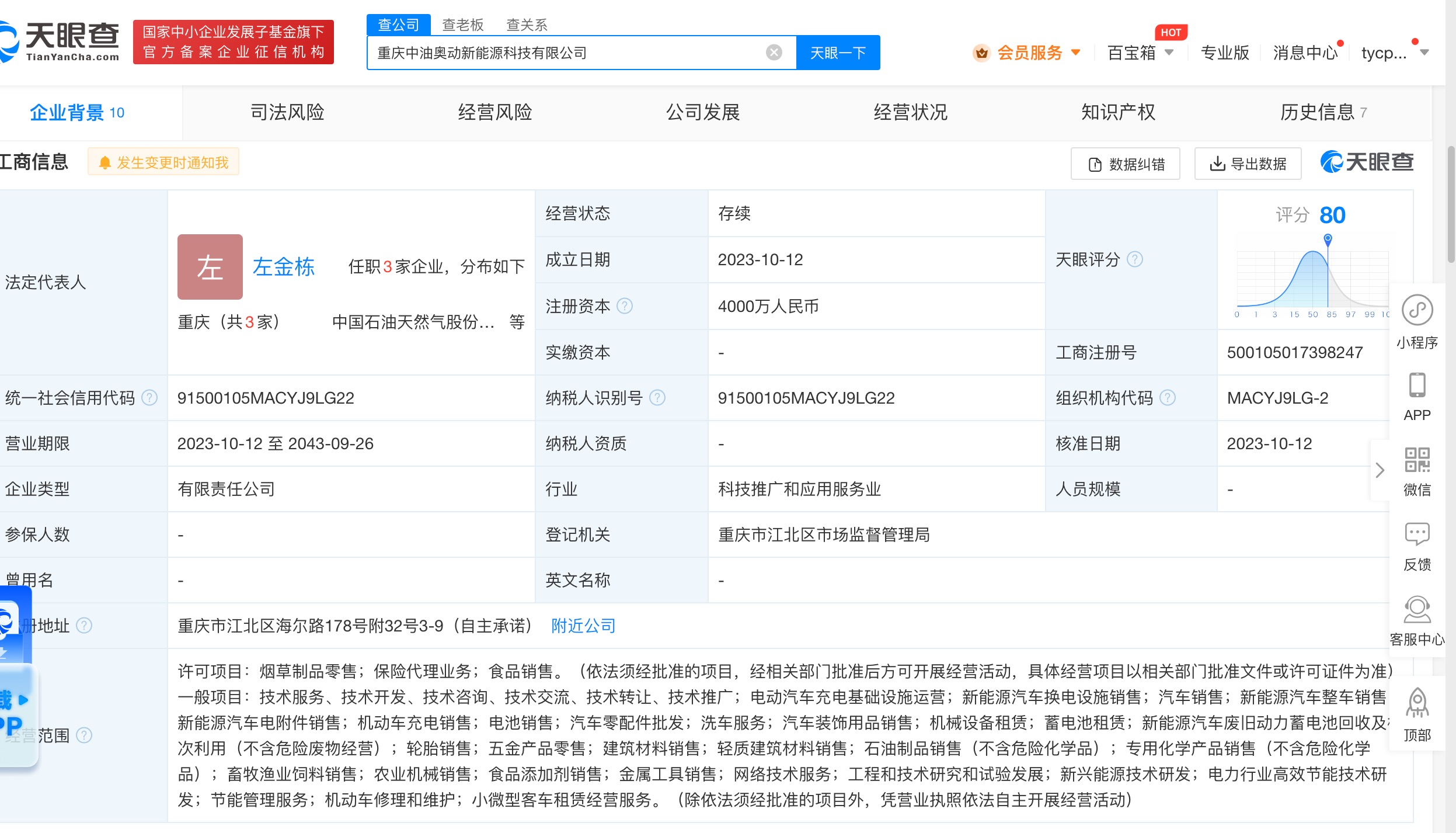Select the 查公司 search tab

tap(399, 25)
